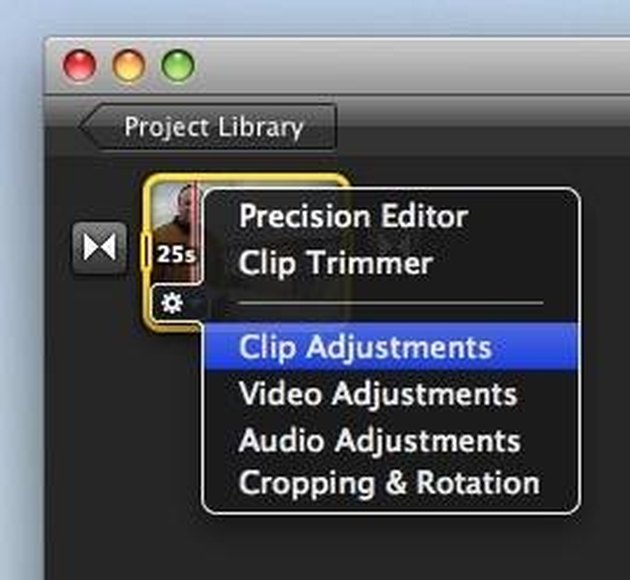
Task: Click the red close window button
Action: click(80, 66)
